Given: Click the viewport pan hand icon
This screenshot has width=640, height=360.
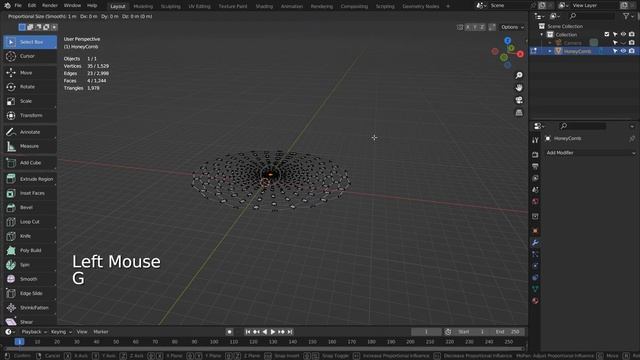Looking at the screenshot, I should [519, 88].
